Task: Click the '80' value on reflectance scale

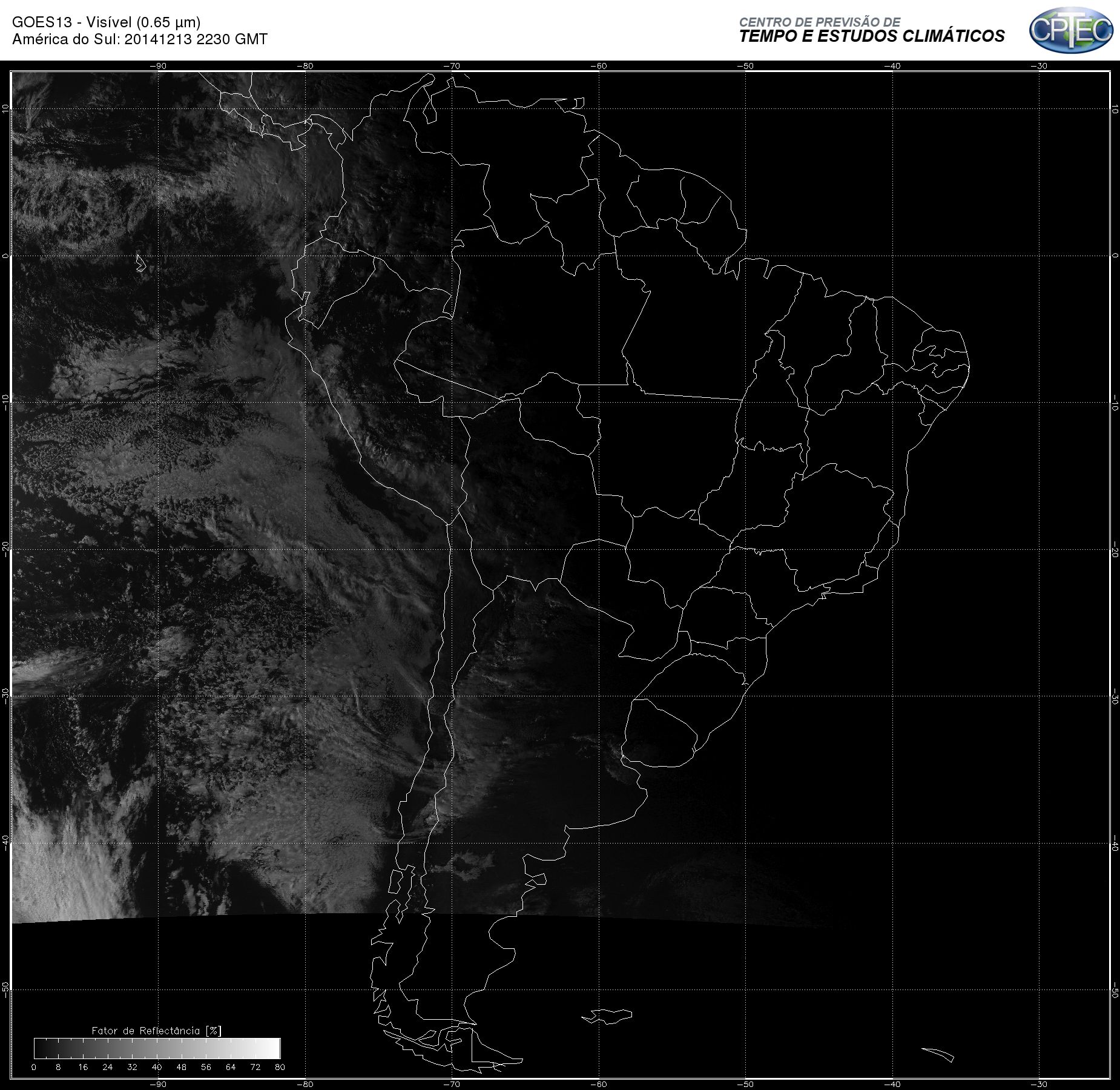Action: coord(280,1067)
